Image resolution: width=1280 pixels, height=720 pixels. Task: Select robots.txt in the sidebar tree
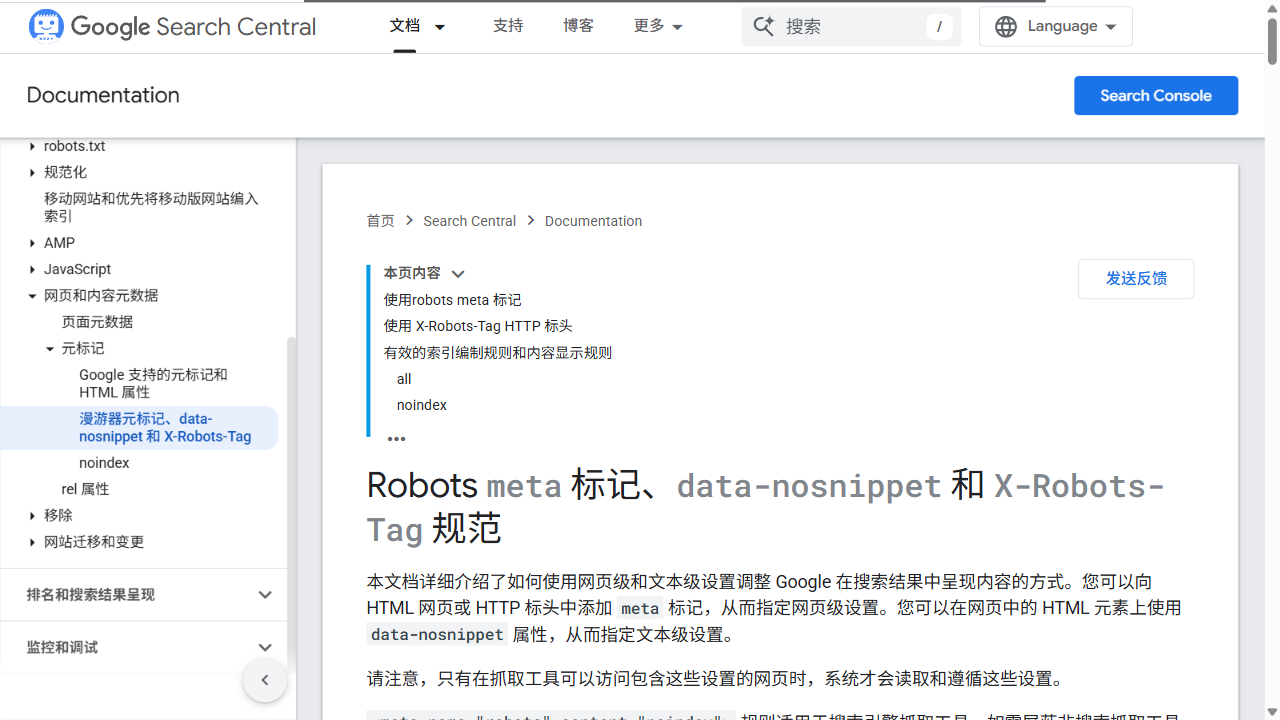tap(75, 146)
